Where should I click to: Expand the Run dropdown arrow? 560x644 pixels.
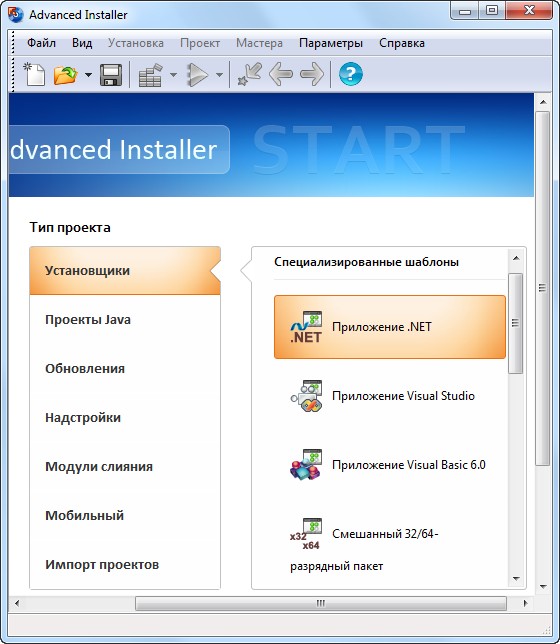[219, 75]
